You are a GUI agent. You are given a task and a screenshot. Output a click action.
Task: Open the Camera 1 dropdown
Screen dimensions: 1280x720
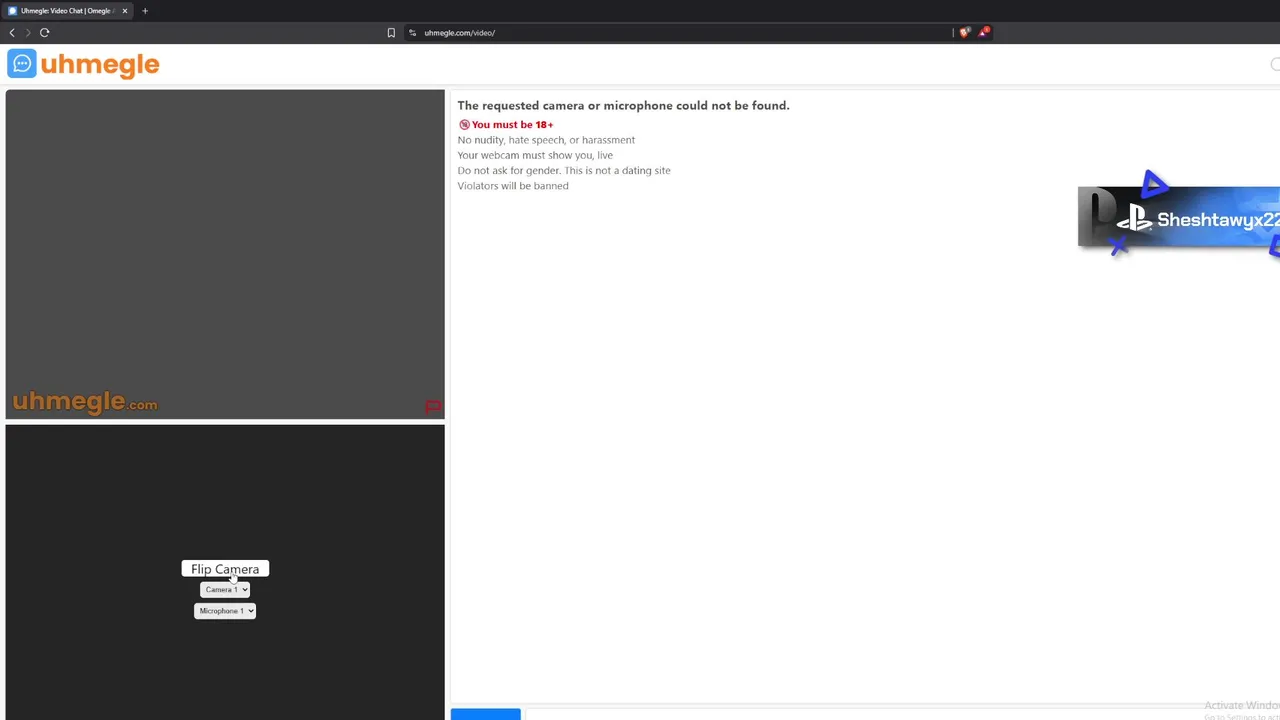coord(225,590)
